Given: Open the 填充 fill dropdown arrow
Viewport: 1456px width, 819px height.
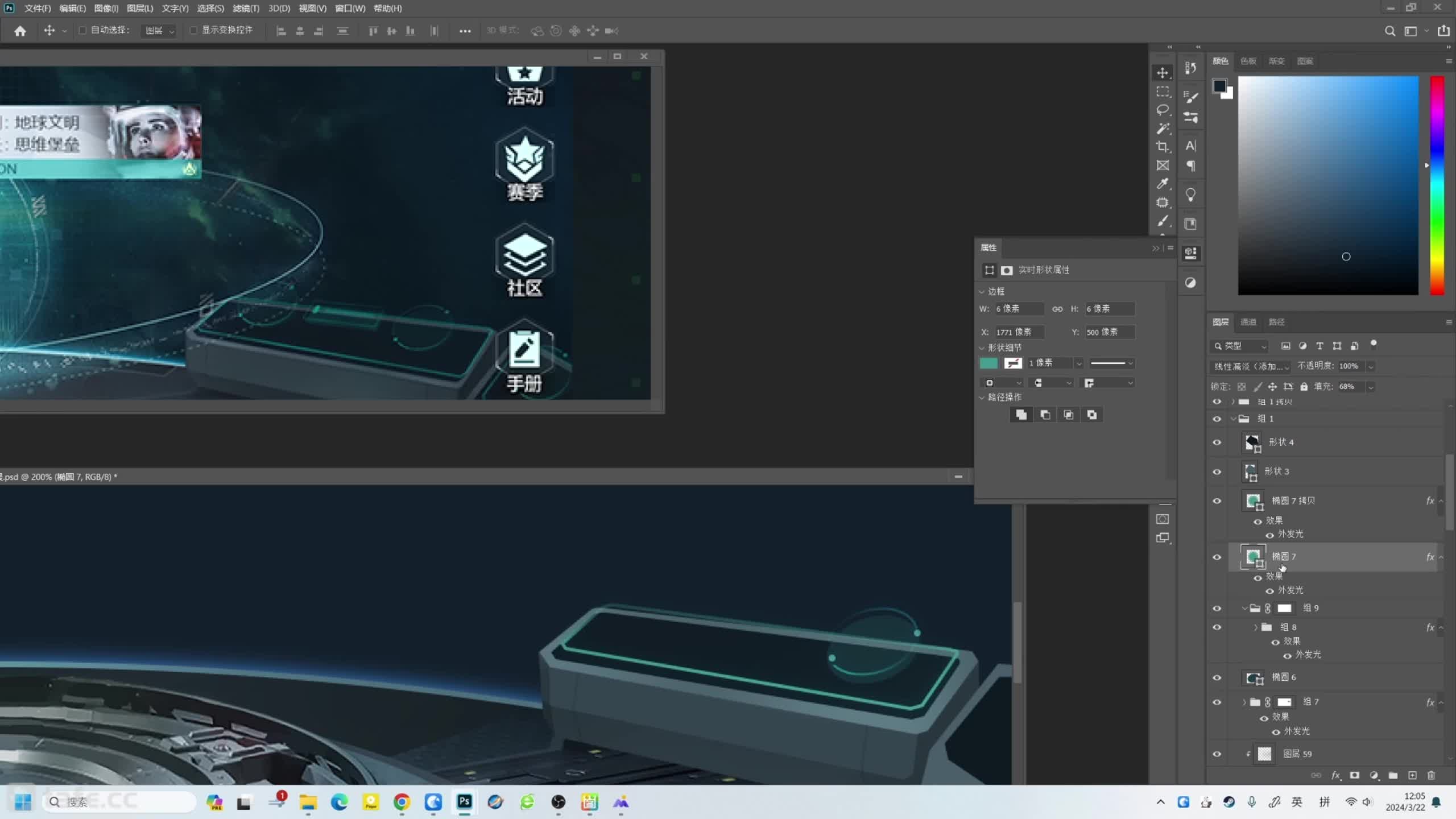Looking at the screenshot, I should click(1371, 387).
